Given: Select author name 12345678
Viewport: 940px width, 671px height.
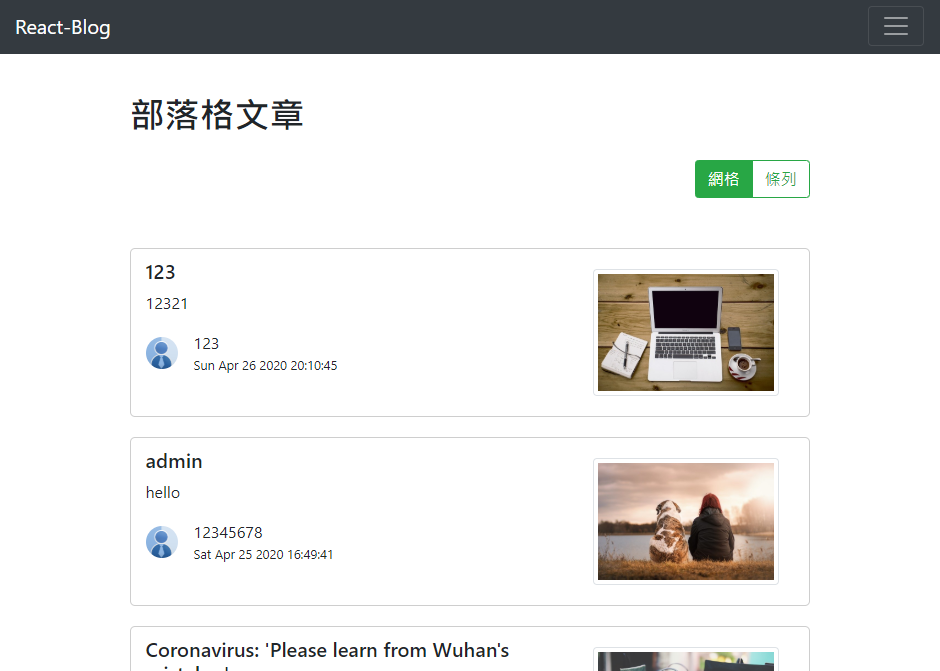Looking at the screenshot, I should click(x=228, y=532).
